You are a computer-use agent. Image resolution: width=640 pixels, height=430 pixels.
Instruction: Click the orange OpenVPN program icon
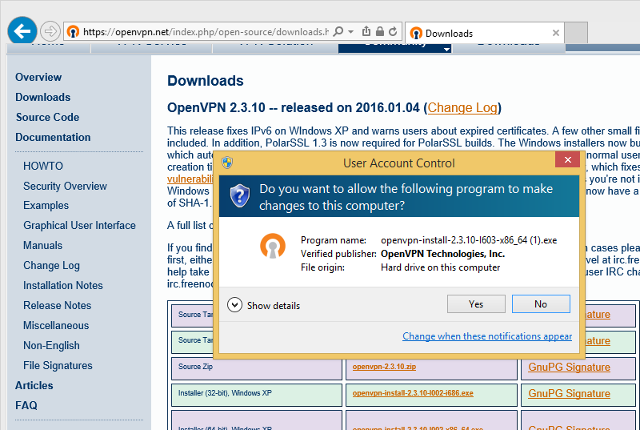tap(273, 246)
